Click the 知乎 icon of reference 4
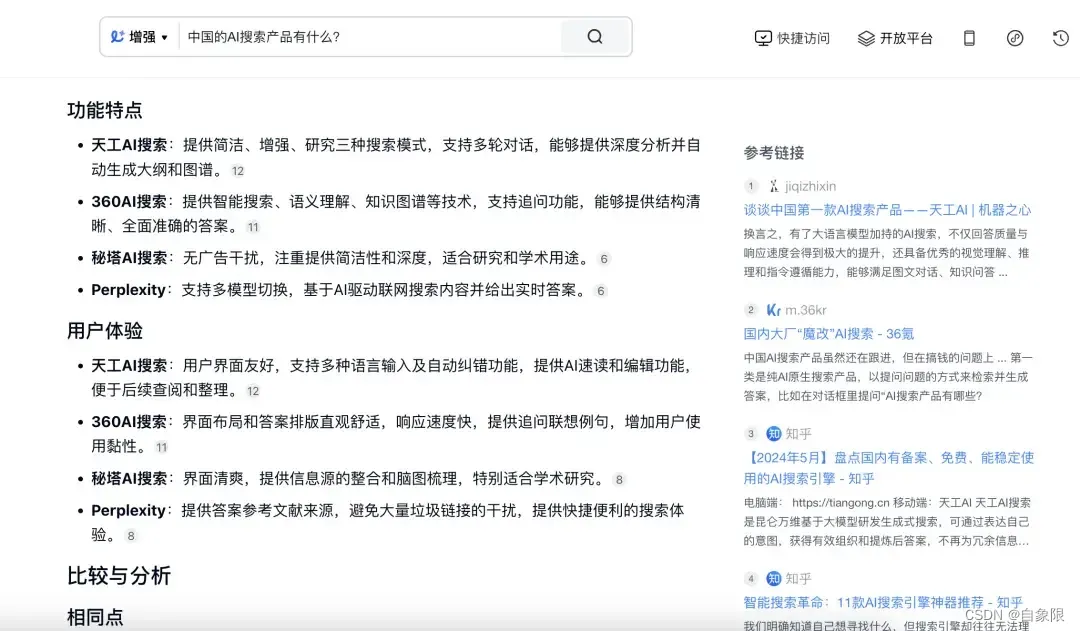1080x631 pixels. point(773,579)
